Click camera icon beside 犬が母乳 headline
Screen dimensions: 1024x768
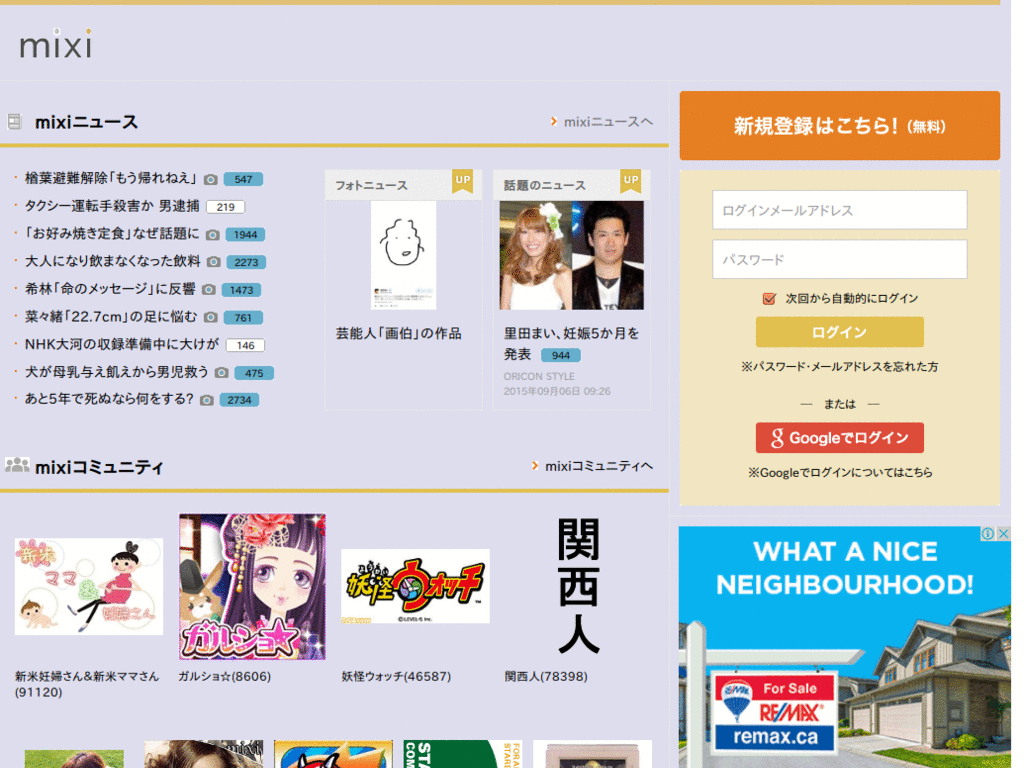click(x=221, y=373)
